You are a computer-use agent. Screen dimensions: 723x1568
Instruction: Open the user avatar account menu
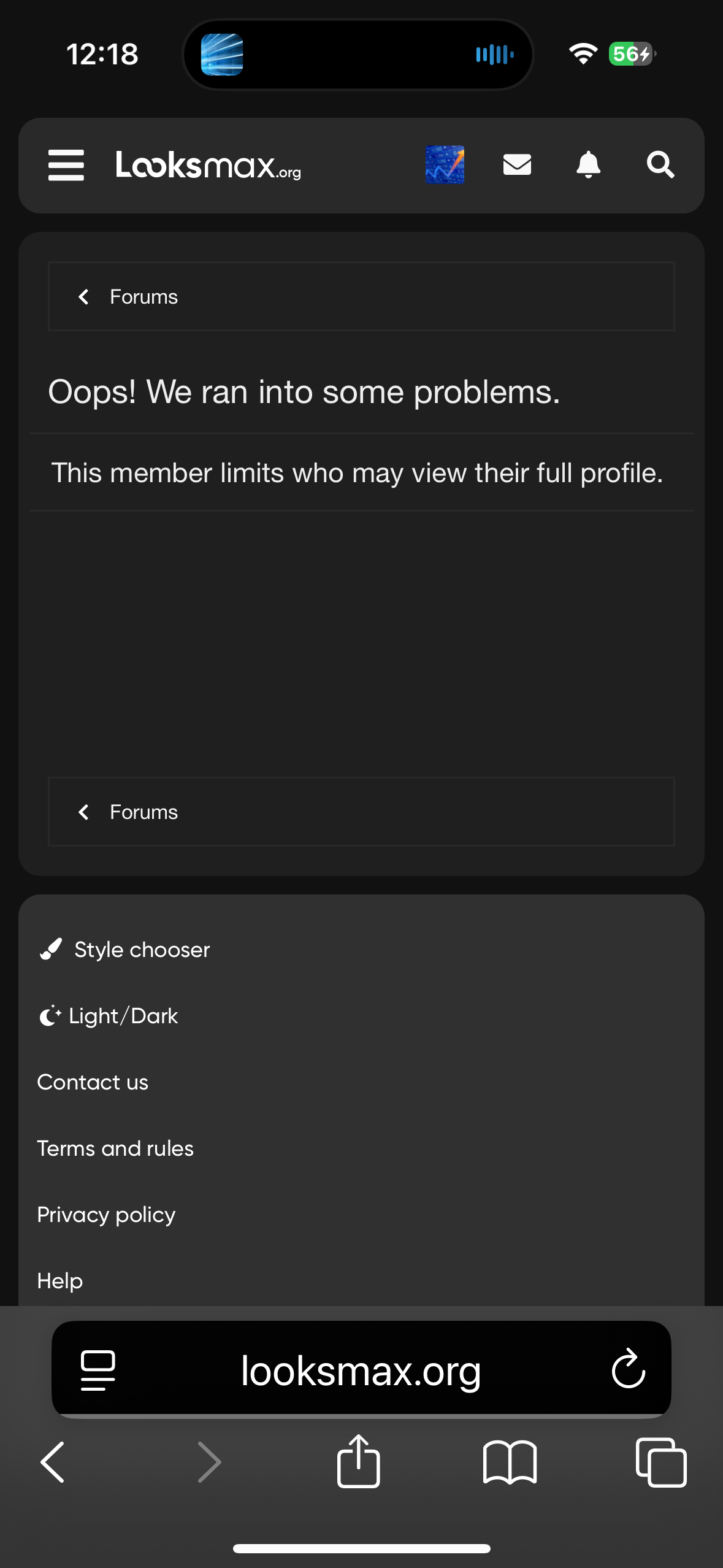pos(445,164)
